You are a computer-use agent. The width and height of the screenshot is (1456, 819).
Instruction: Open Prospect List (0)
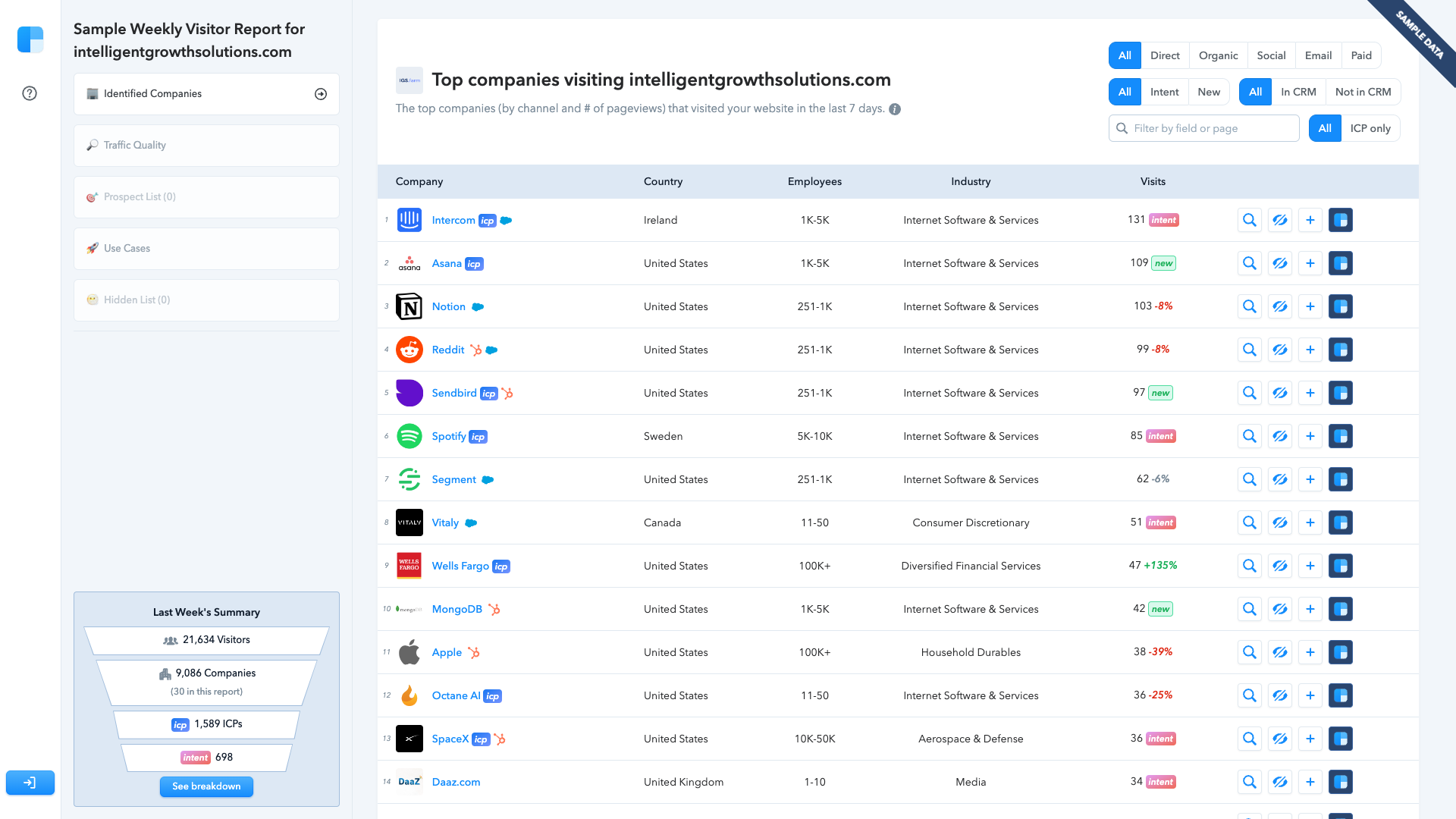click(x=206, y=197)
